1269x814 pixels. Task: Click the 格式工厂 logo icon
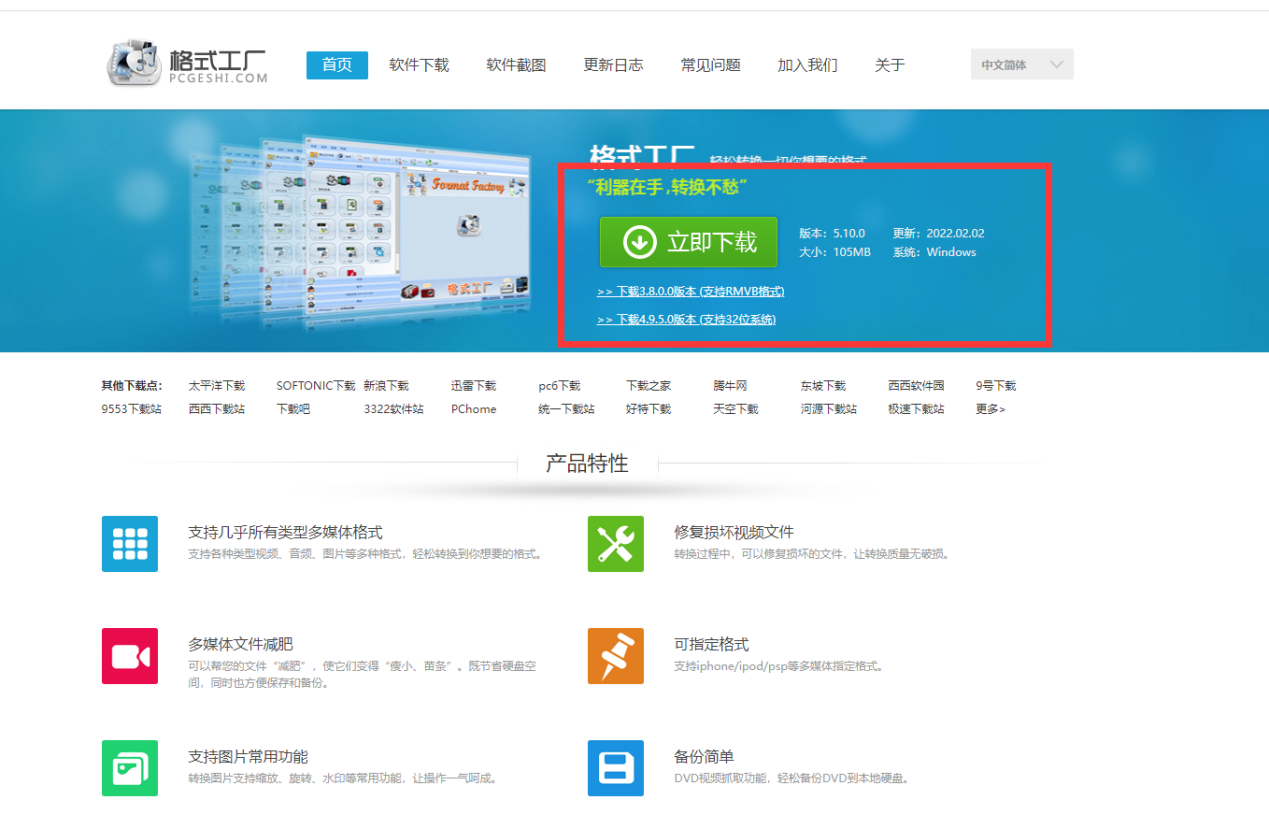coord(134,63)
